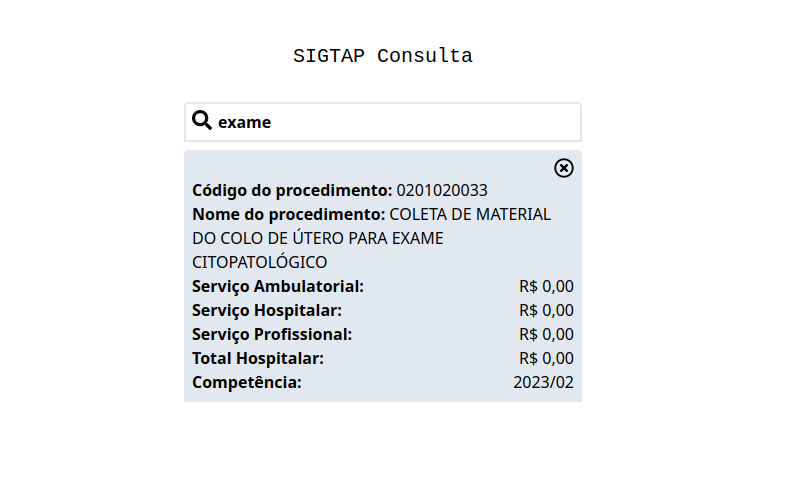Screen dimensions: 786x492
Task: Click the Serviço Profissional R$ 0,00 value
Action: pos(546,335)
